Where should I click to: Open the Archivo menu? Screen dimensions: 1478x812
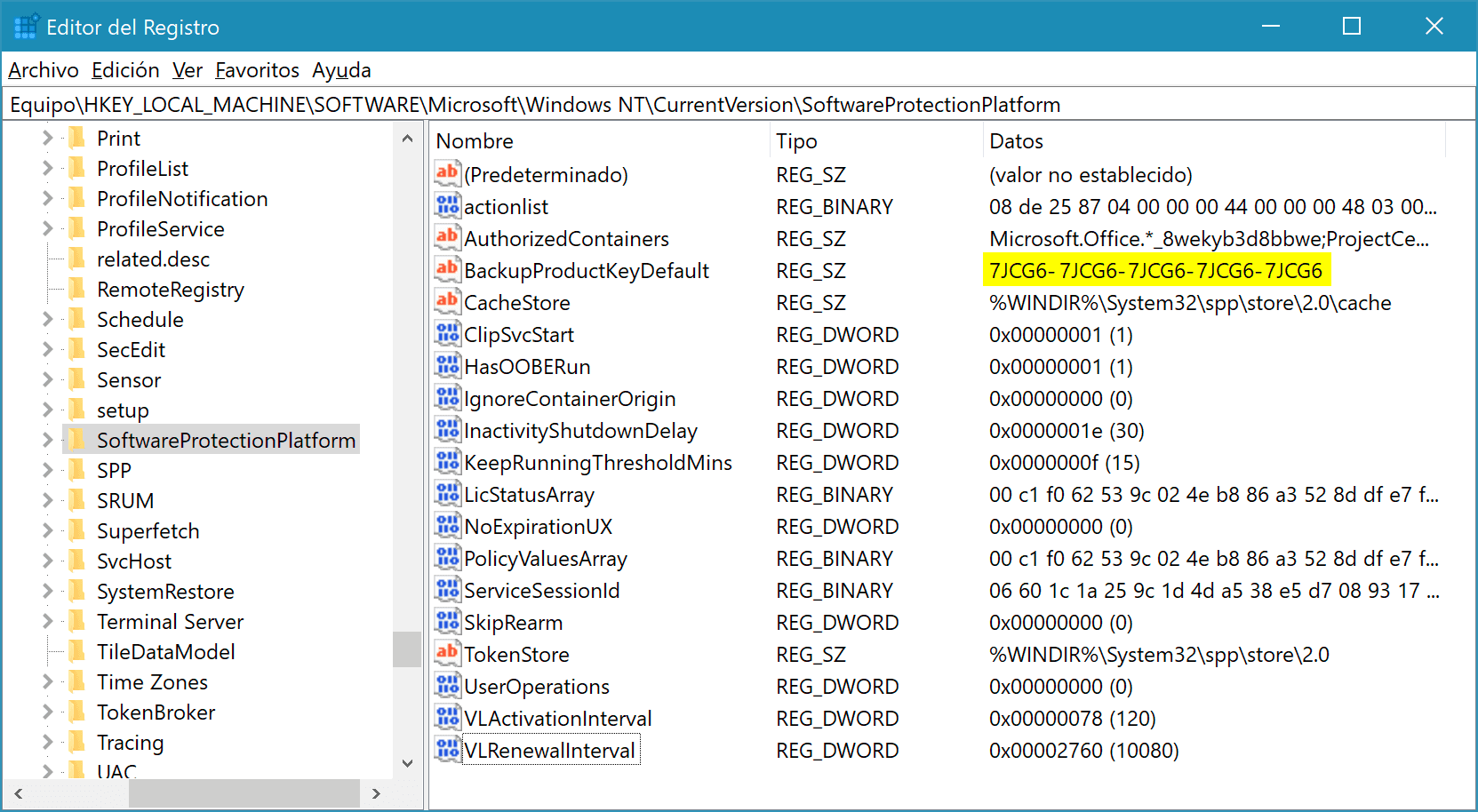click(44, 70)
